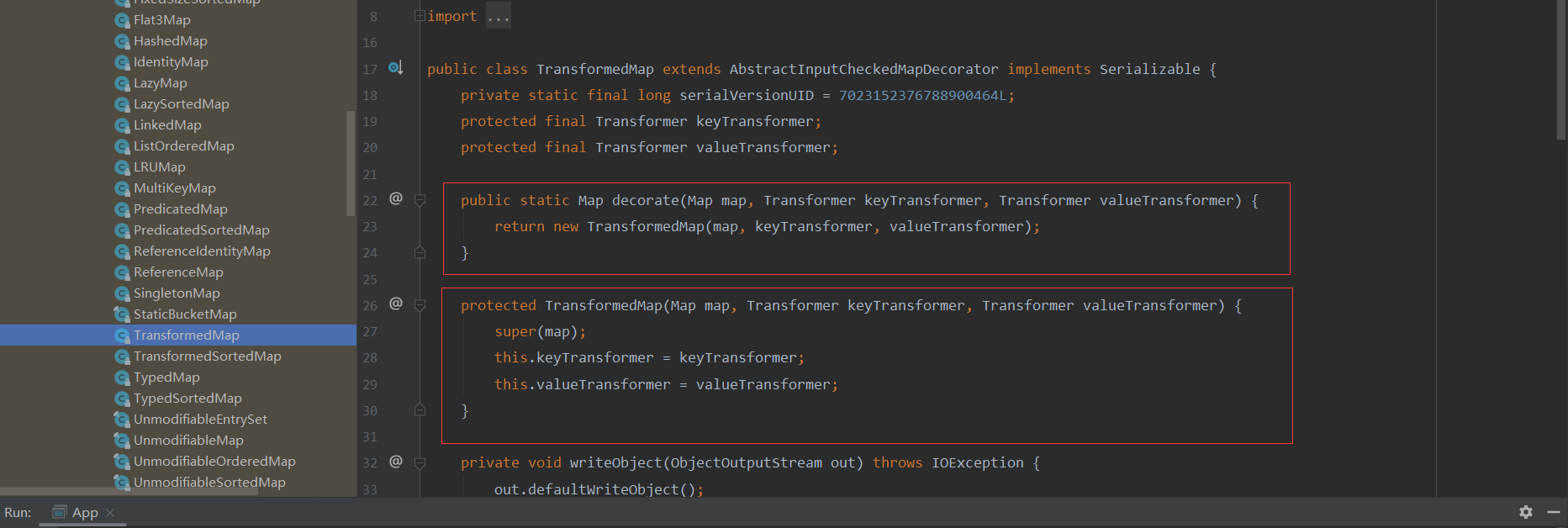Click keyTransformer field on line 19
The height and width of the screenshot is (528, 1568).
tap(755, 121)
